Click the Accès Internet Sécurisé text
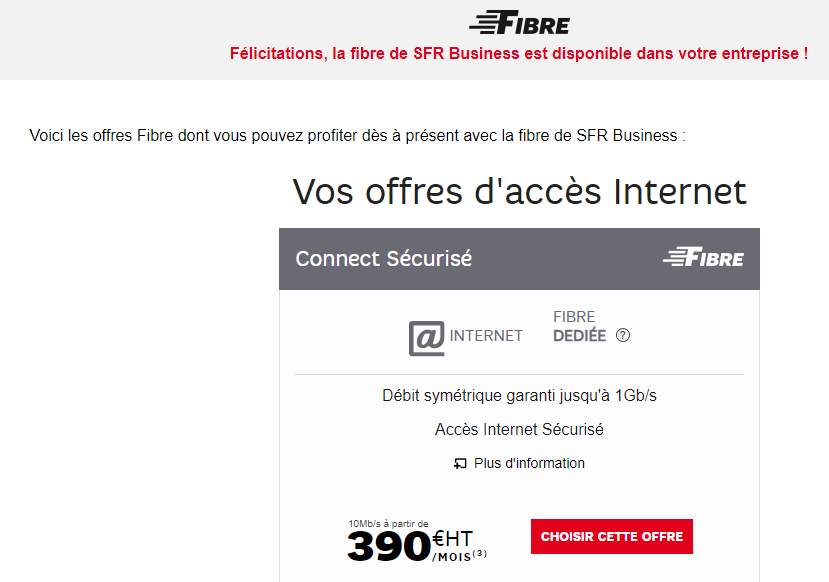The height and width of the screenshot is (582, 829). 519,430
